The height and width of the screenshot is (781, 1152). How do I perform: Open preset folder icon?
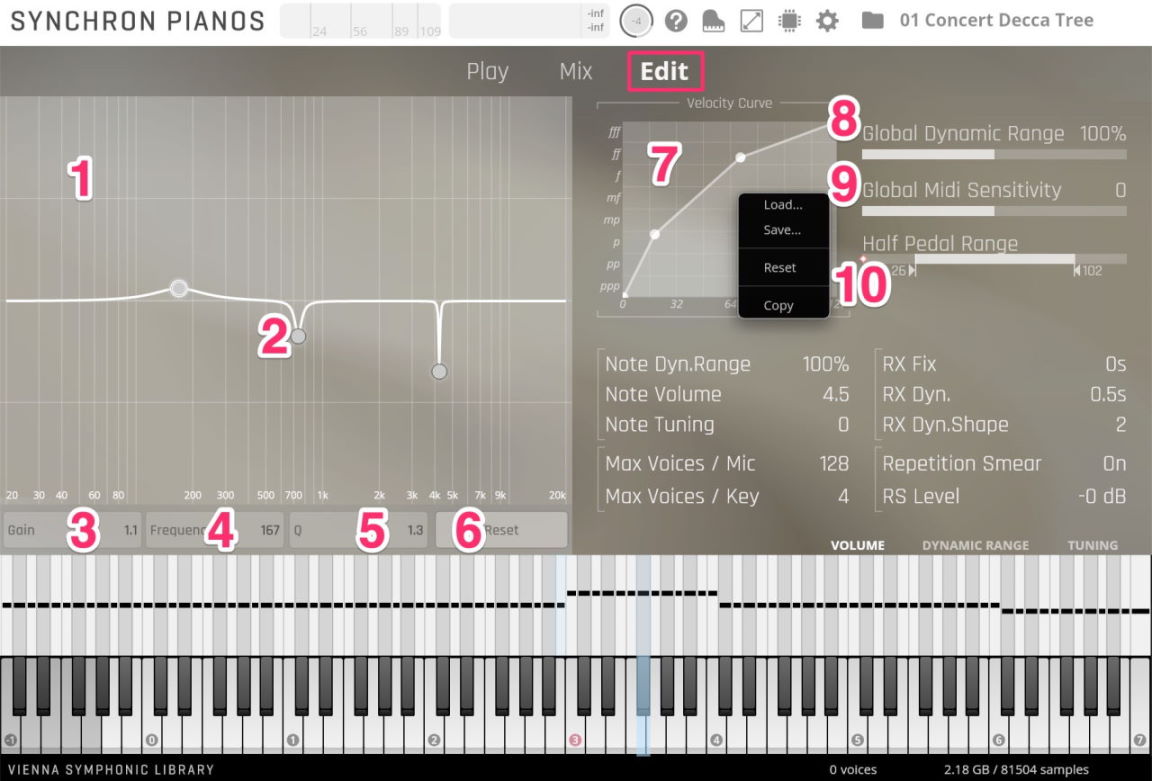(872, 20)
